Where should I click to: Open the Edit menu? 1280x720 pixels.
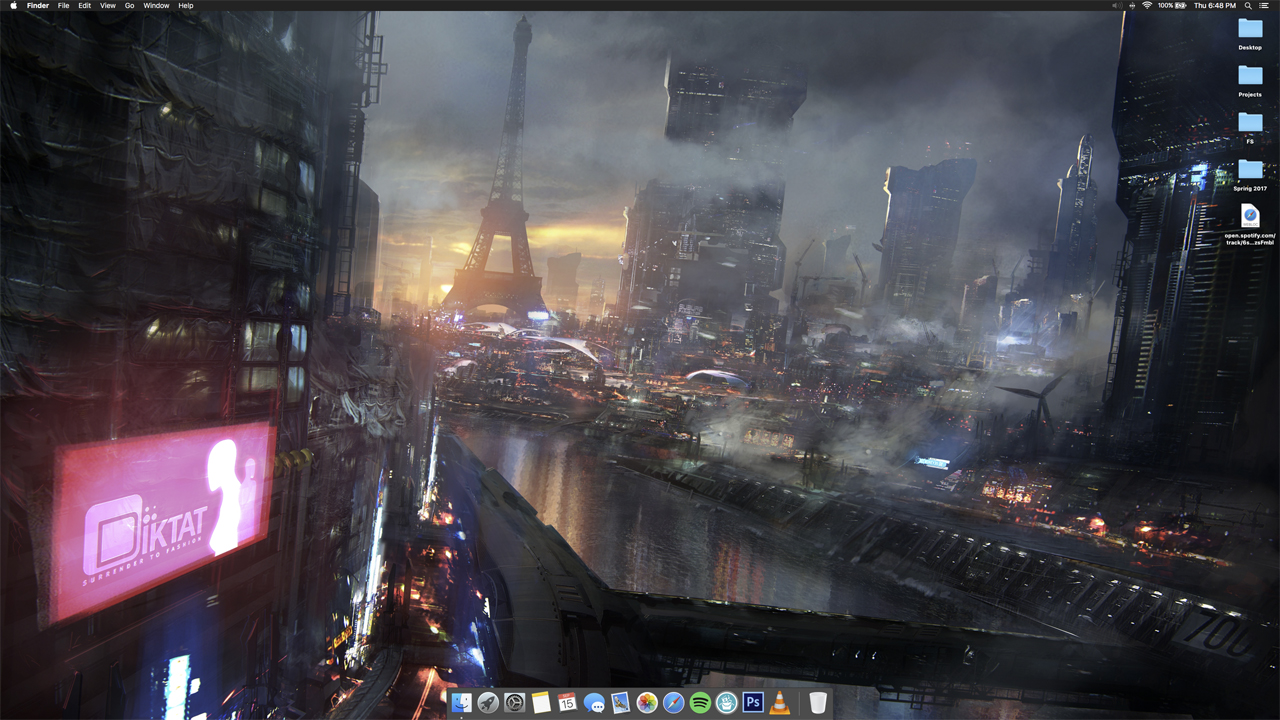(84, 5)
